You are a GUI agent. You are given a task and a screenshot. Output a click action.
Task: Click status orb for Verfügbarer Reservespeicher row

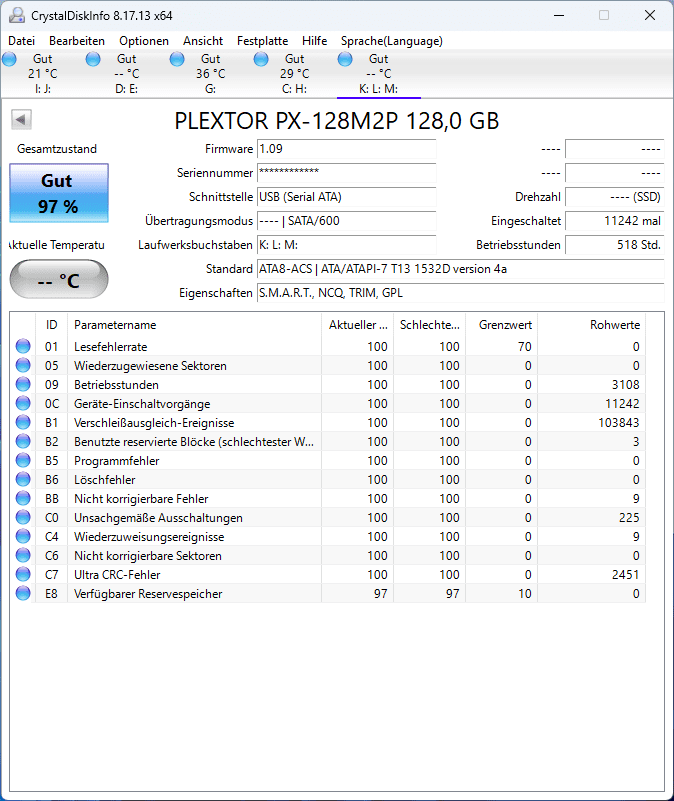tap(23, 593)
